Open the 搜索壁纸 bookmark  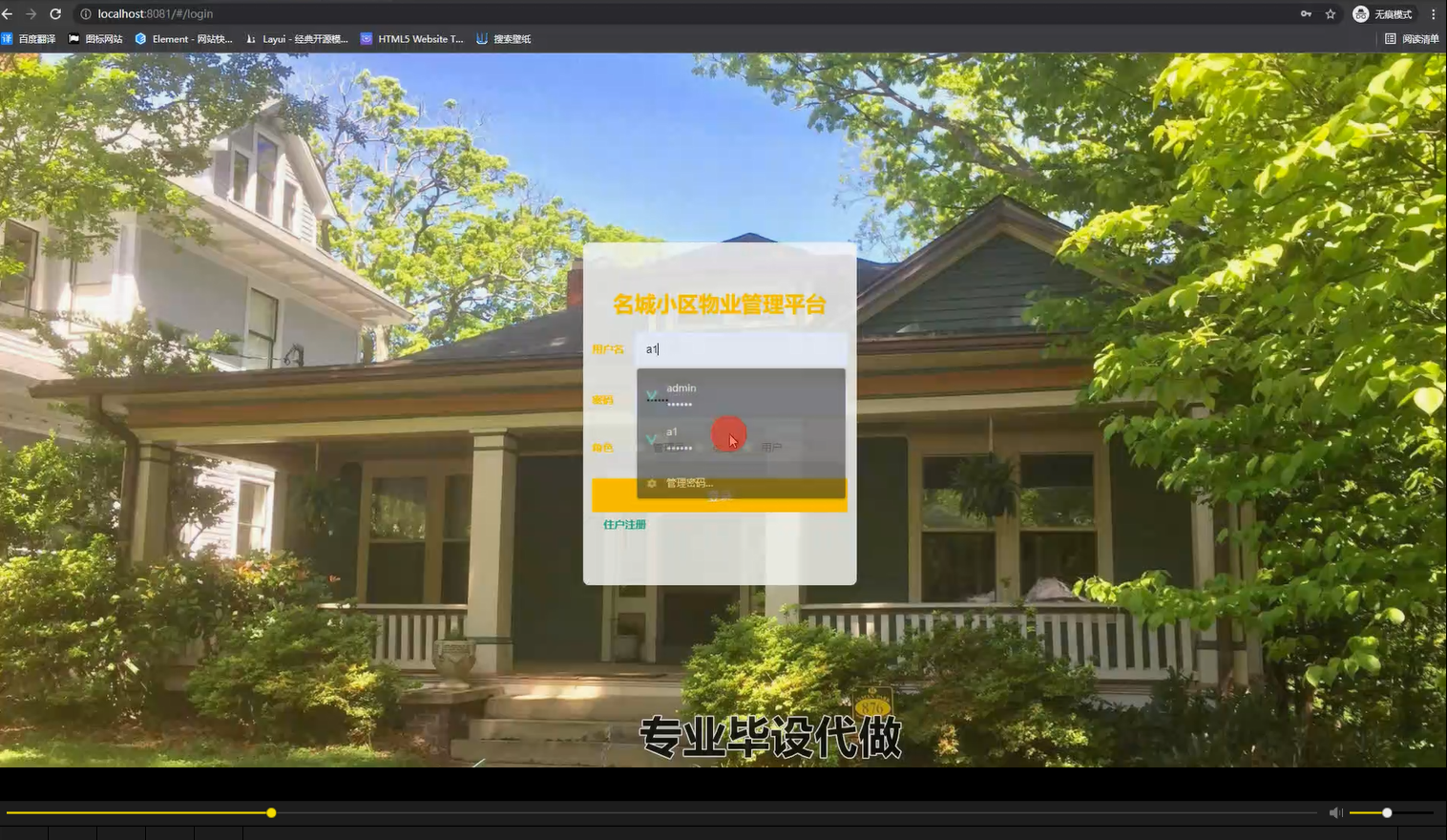pyautogui.click(x=506, y=39)
